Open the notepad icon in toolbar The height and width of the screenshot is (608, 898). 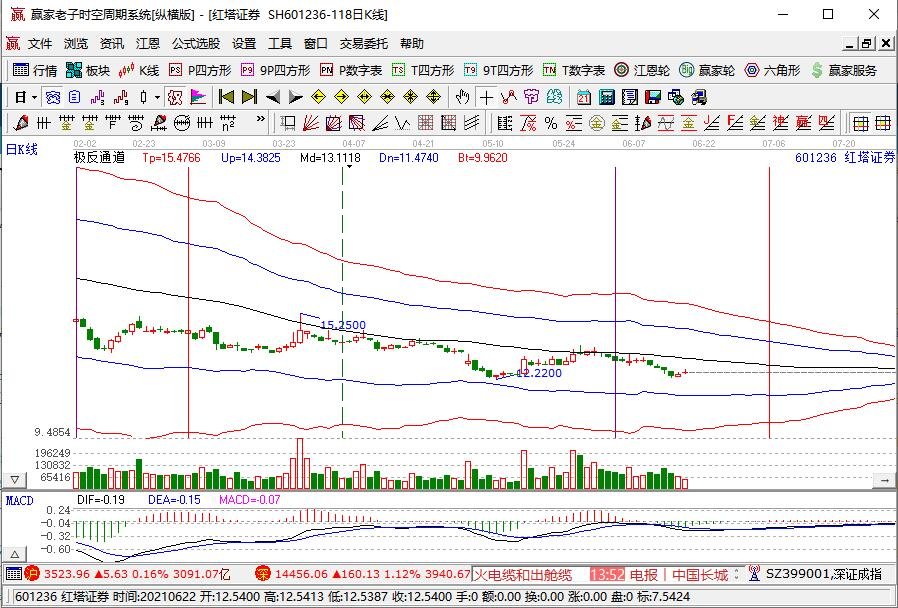[x=629, y=97]
